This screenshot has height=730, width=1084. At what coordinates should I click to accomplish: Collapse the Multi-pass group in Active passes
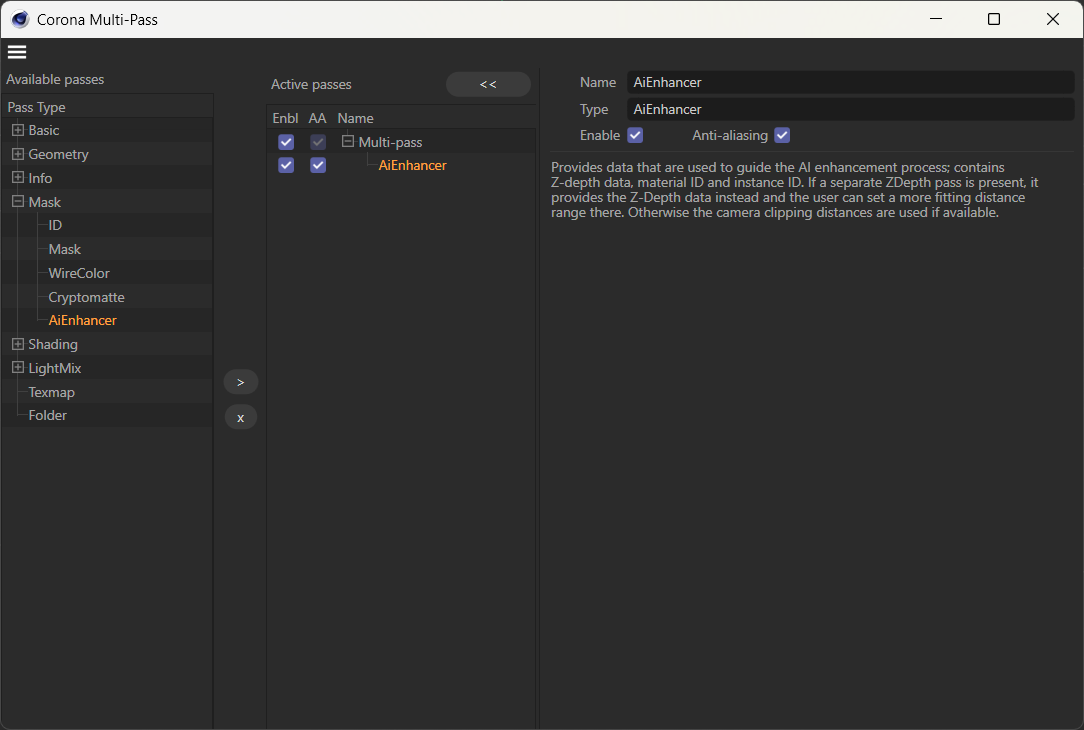point(348,141)
